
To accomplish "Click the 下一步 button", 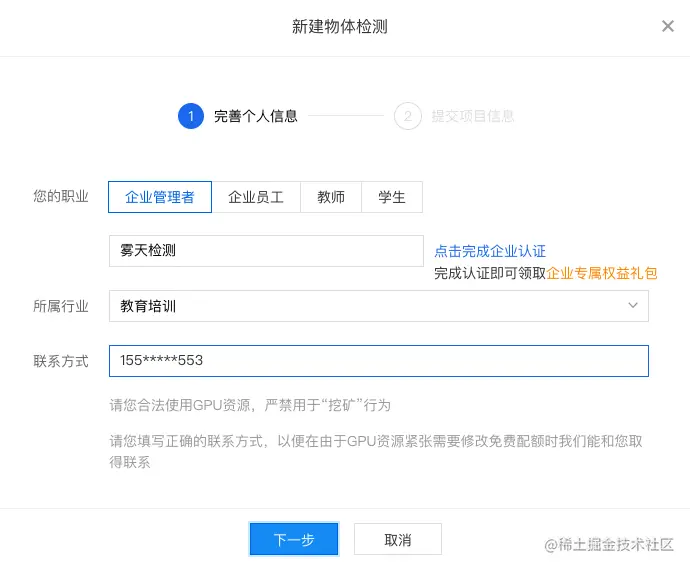I will coord(294,539).
